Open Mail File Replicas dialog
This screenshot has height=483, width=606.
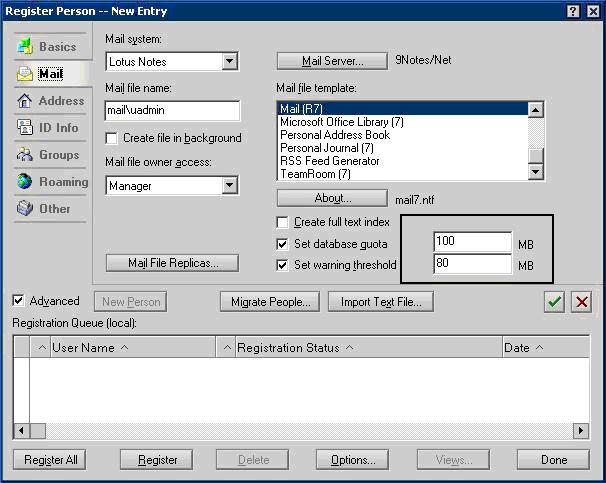tap(172, 263)
